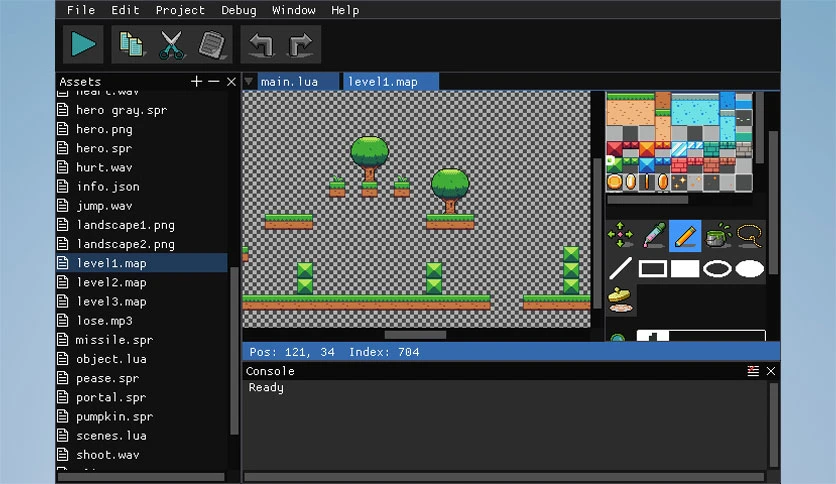Select the paint bucket Fill tool
Screen dimensions: 836x484
[x=718, y=235]
